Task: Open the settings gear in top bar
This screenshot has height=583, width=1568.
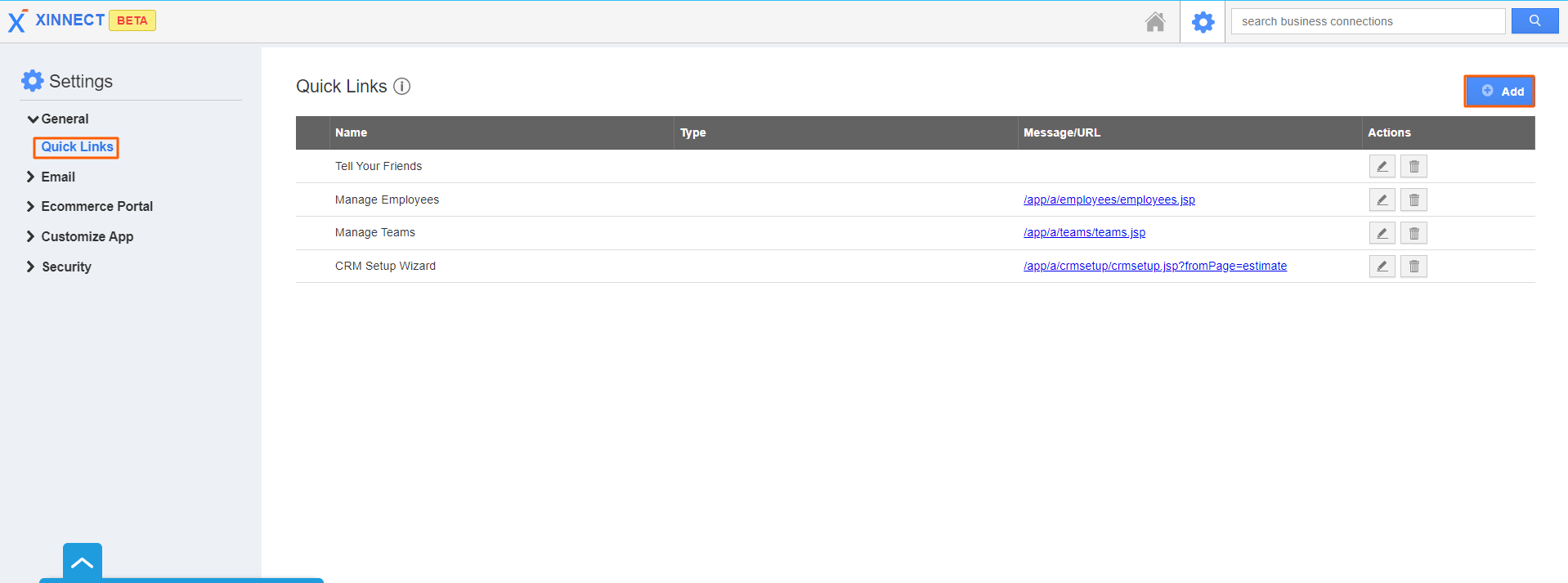Action: point(1203,22)
